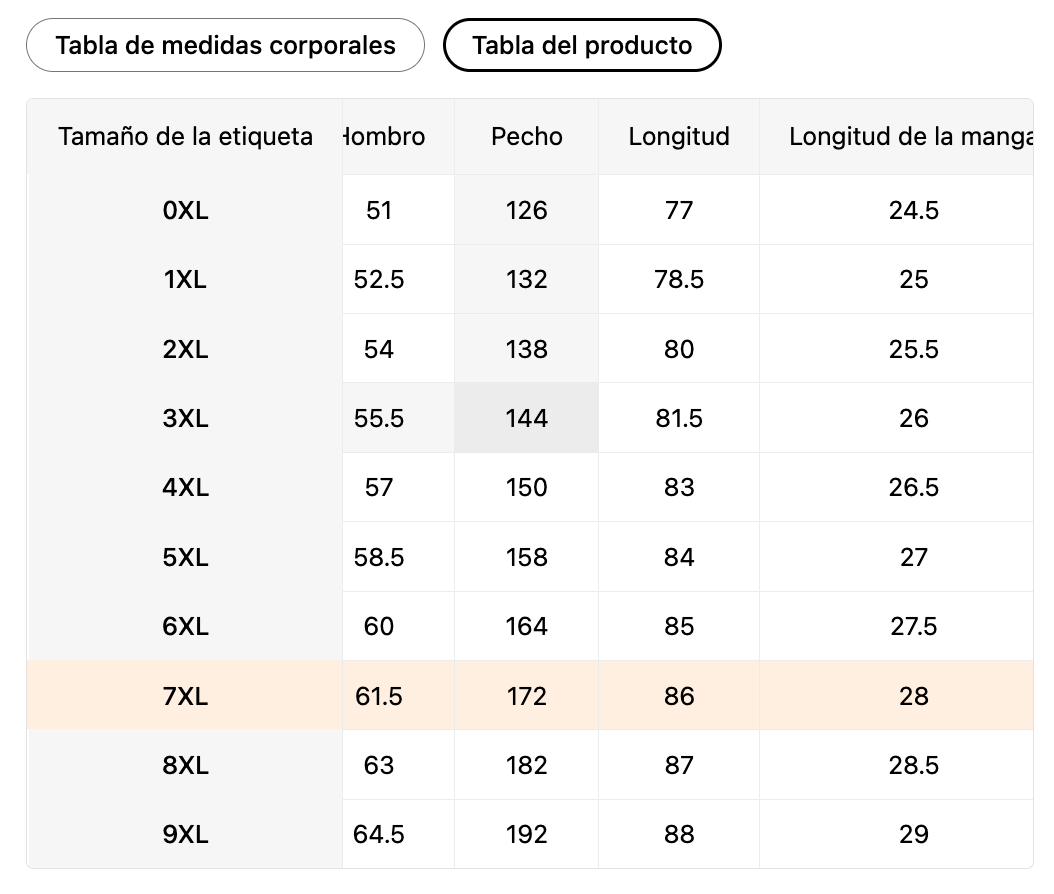1054x894 pixels.
Task: Click the shaded 144 chest cell
Action: point(526,418)
